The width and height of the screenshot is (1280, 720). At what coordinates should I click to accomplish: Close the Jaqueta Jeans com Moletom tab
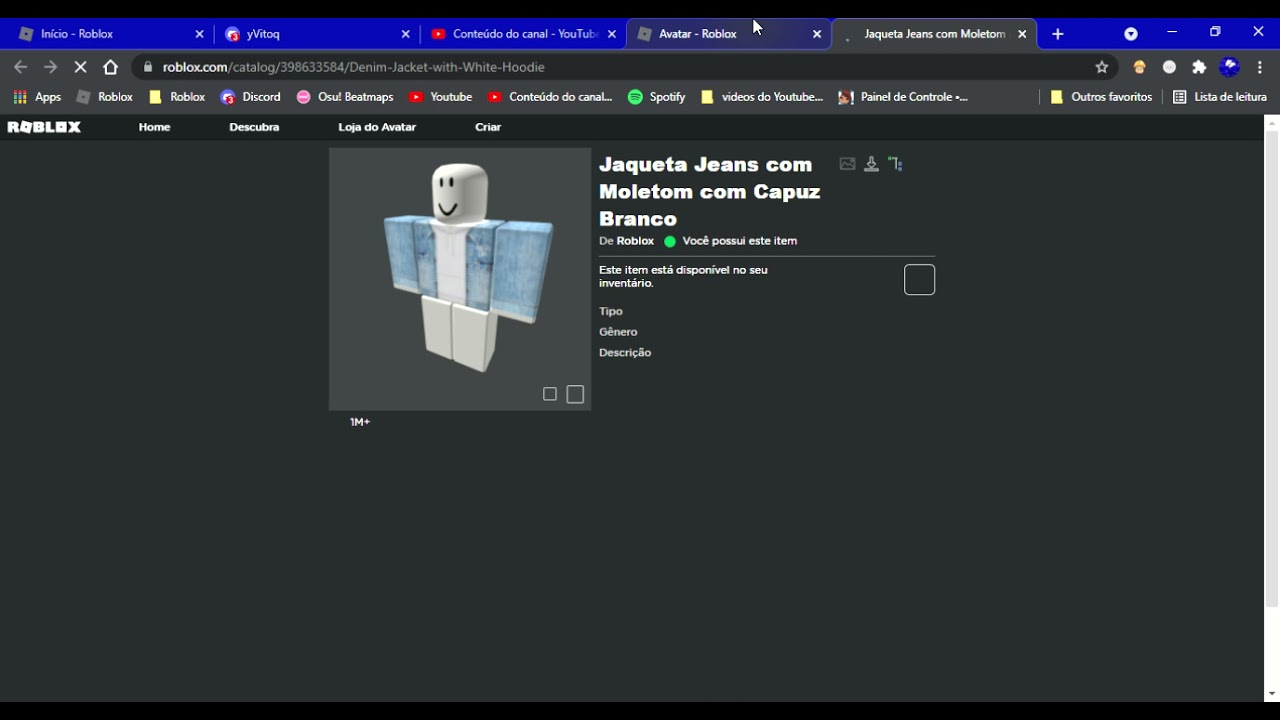click(x=1022, y=34)
